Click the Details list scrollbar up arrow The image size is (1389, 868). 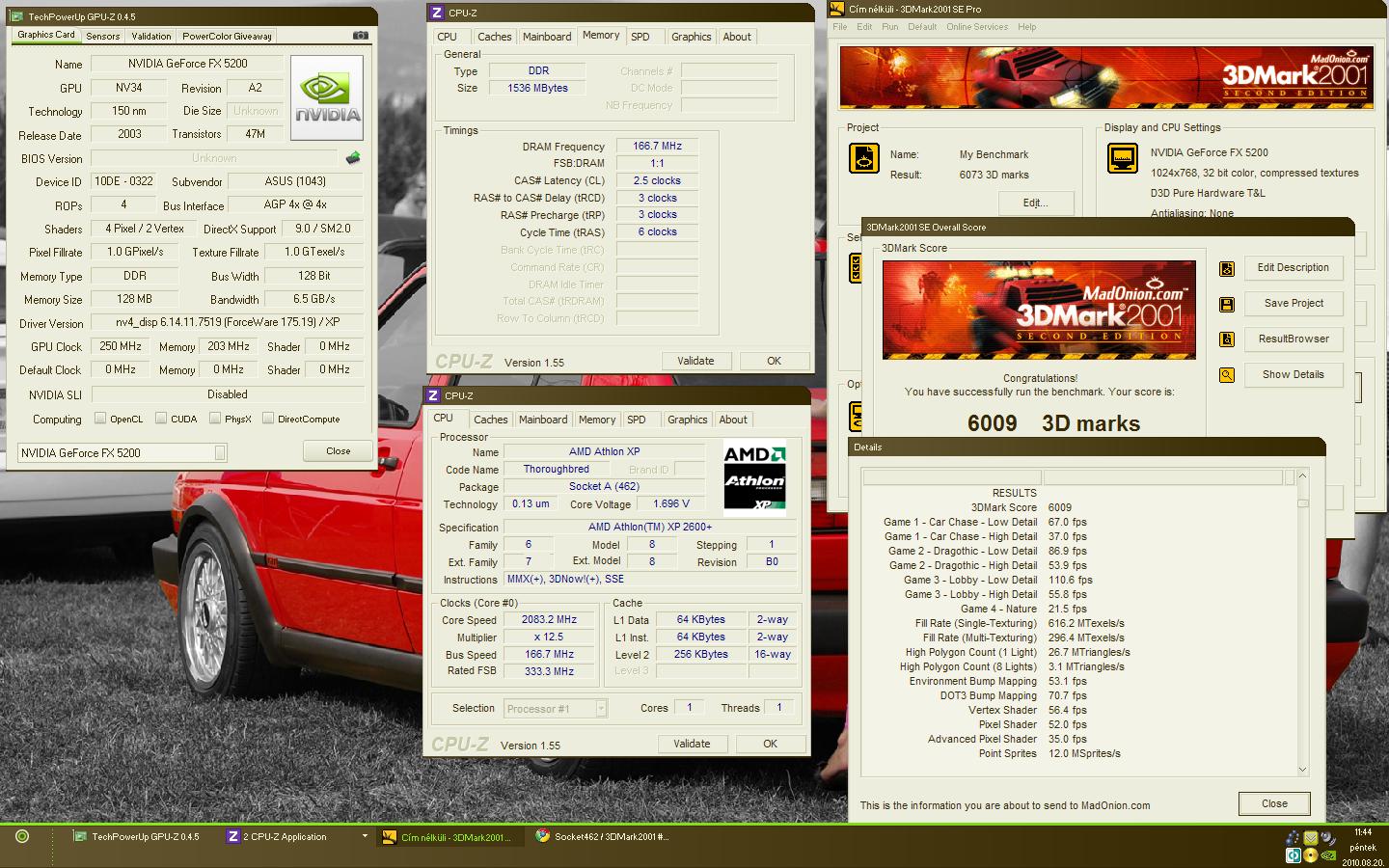[1302, 475]
